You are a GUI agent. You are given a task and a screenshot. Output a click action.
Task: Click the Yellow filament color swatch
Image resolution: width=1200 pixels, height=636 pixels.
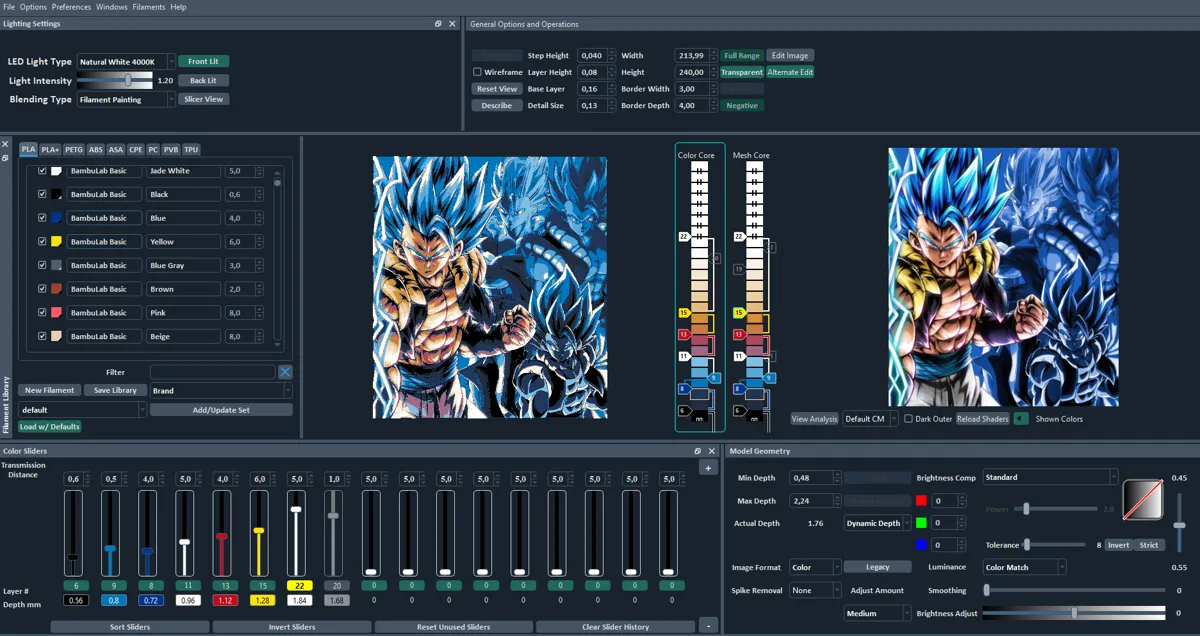pos(57,242)
